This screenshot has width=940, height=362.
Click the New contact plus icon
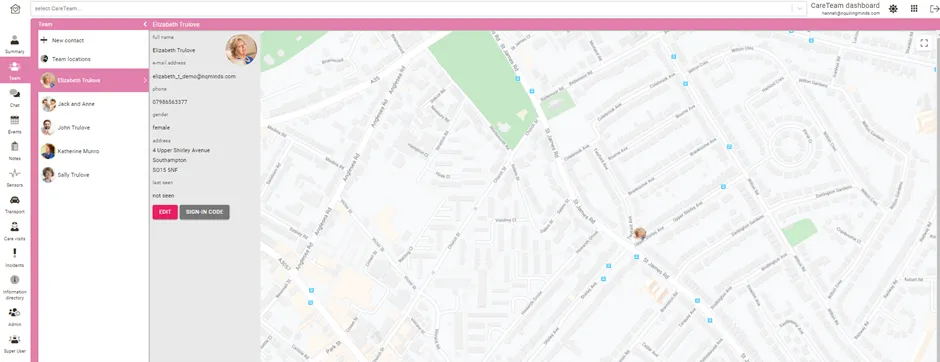(x=44, y=40)
